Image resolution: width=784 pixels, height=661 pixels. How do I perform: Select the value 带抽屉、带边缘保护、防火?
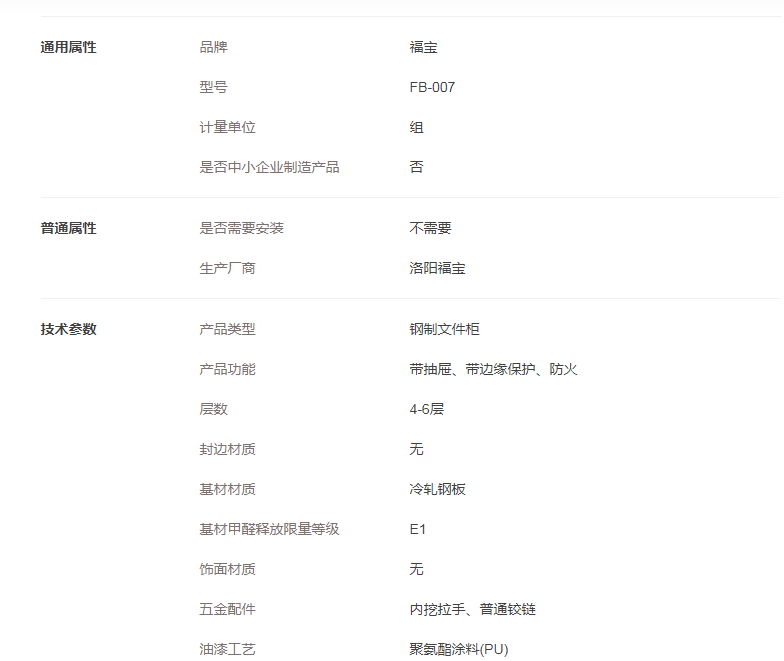point(494,369)
